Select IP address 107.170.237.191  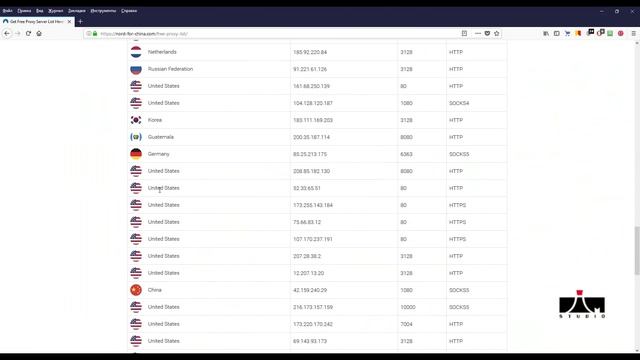click(x=313, y=239)
